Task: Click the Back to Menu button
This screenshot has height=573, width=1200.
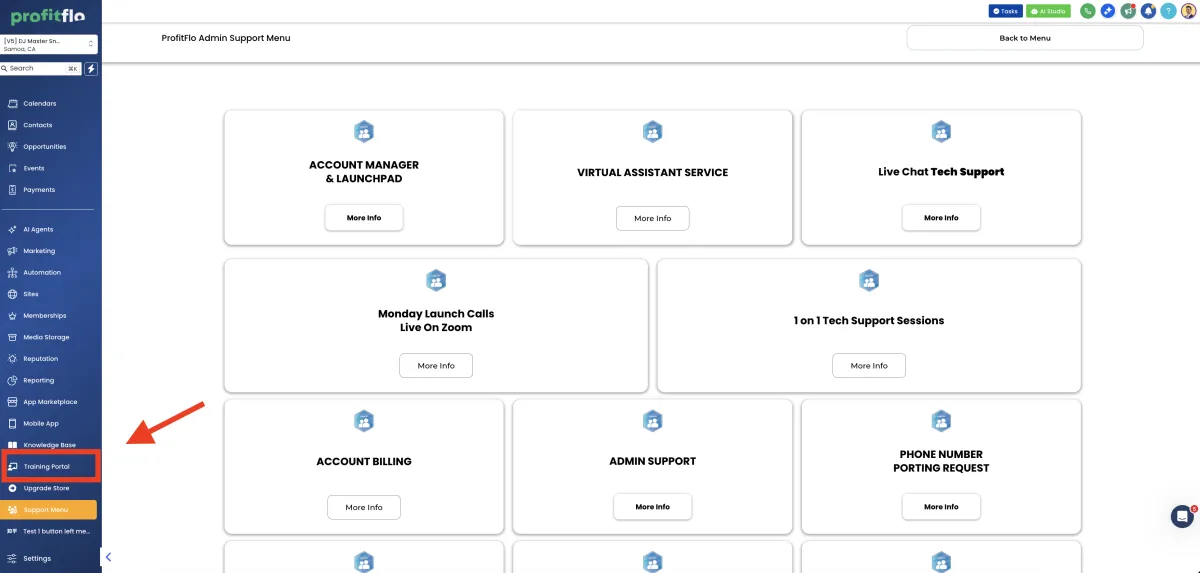Action: click(x=1025, y=38)
